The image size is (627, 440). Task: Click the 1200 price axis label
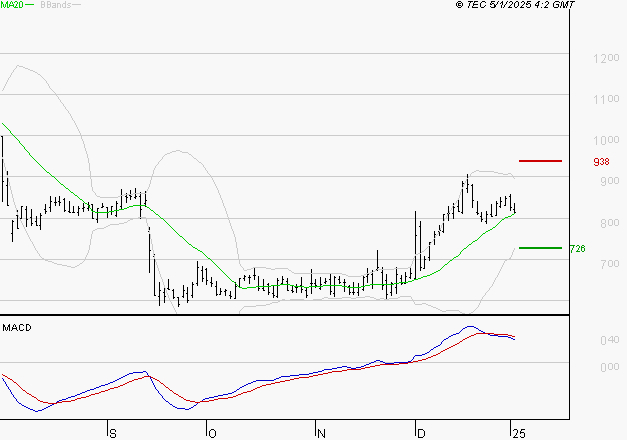pos(605,59)
